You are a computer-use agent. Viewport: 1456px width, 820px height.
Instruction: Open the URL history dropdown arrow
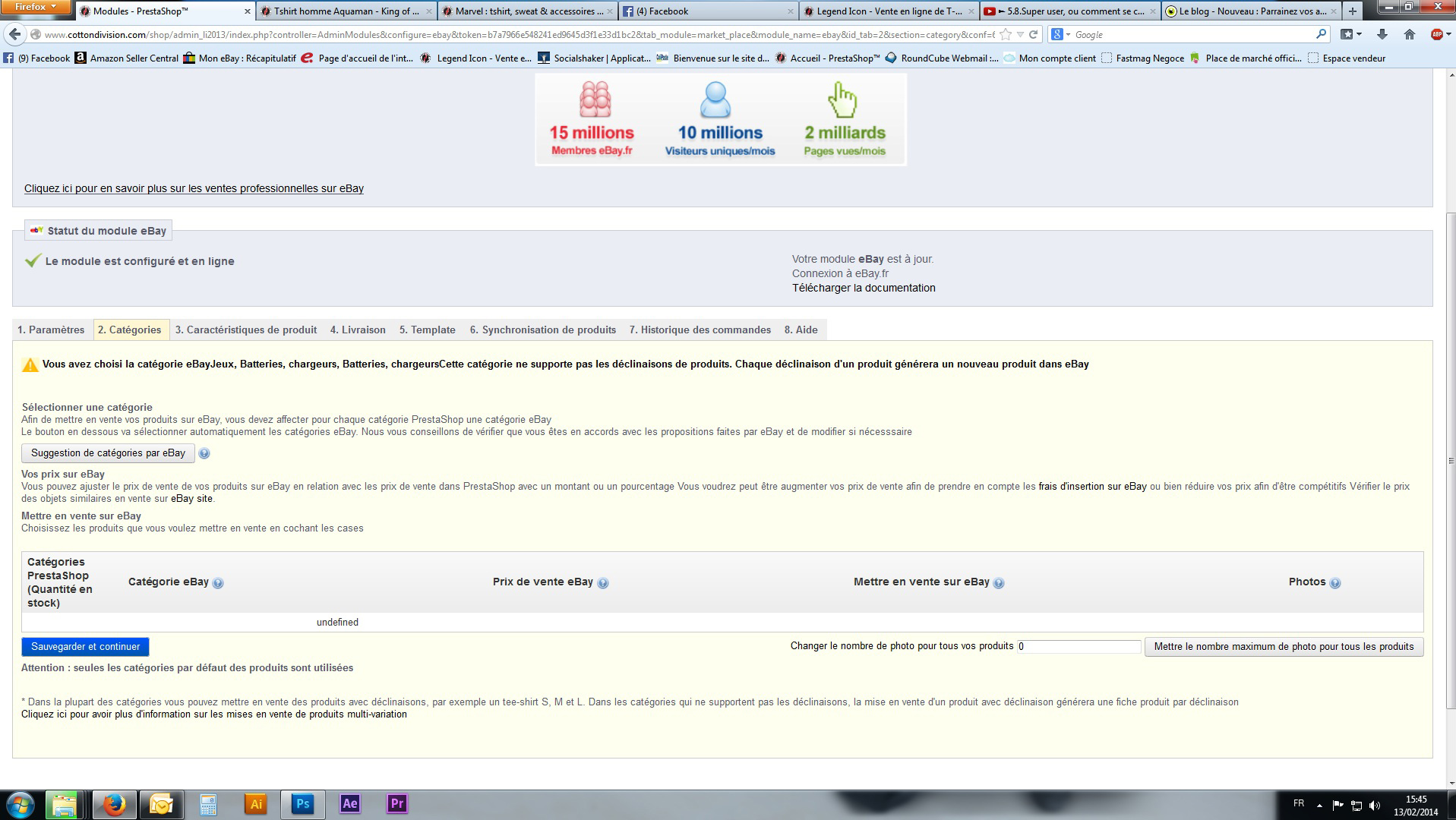(1020, 34)
